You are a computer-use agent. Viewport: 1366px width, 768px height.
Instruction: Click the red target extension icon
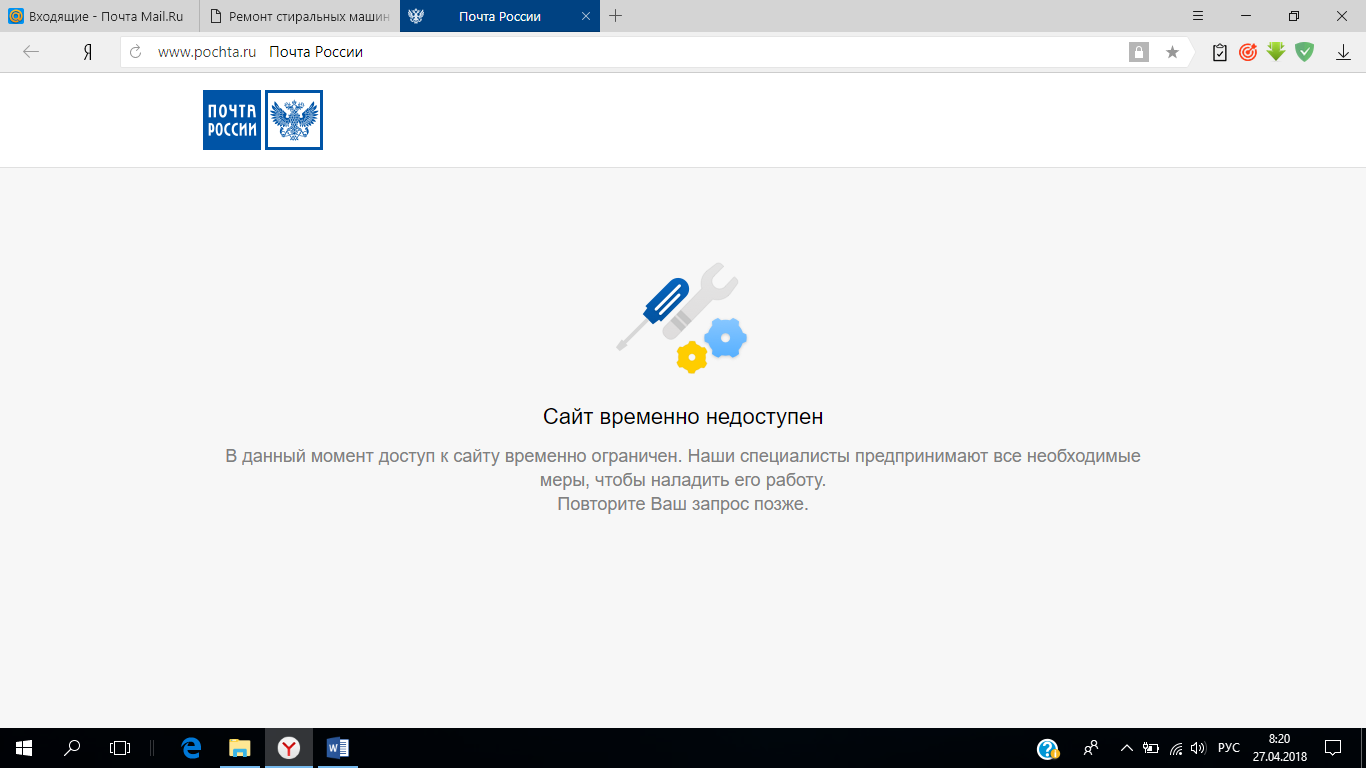[1247, 52]
